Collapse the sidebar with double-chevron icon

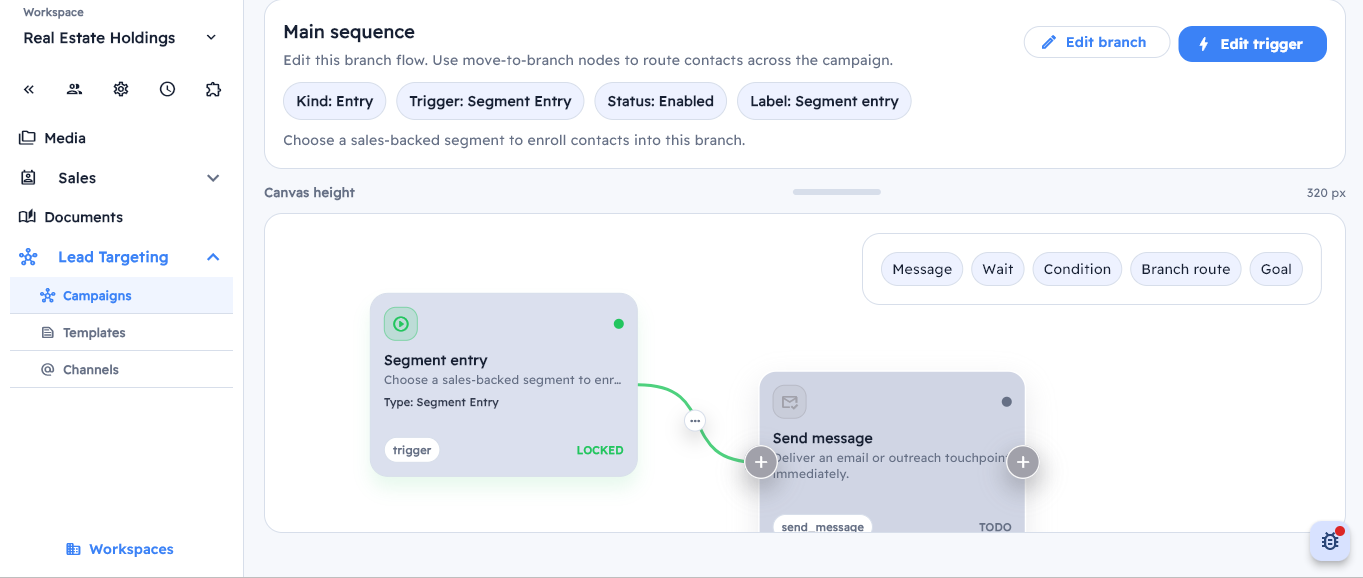click(29, 89)
